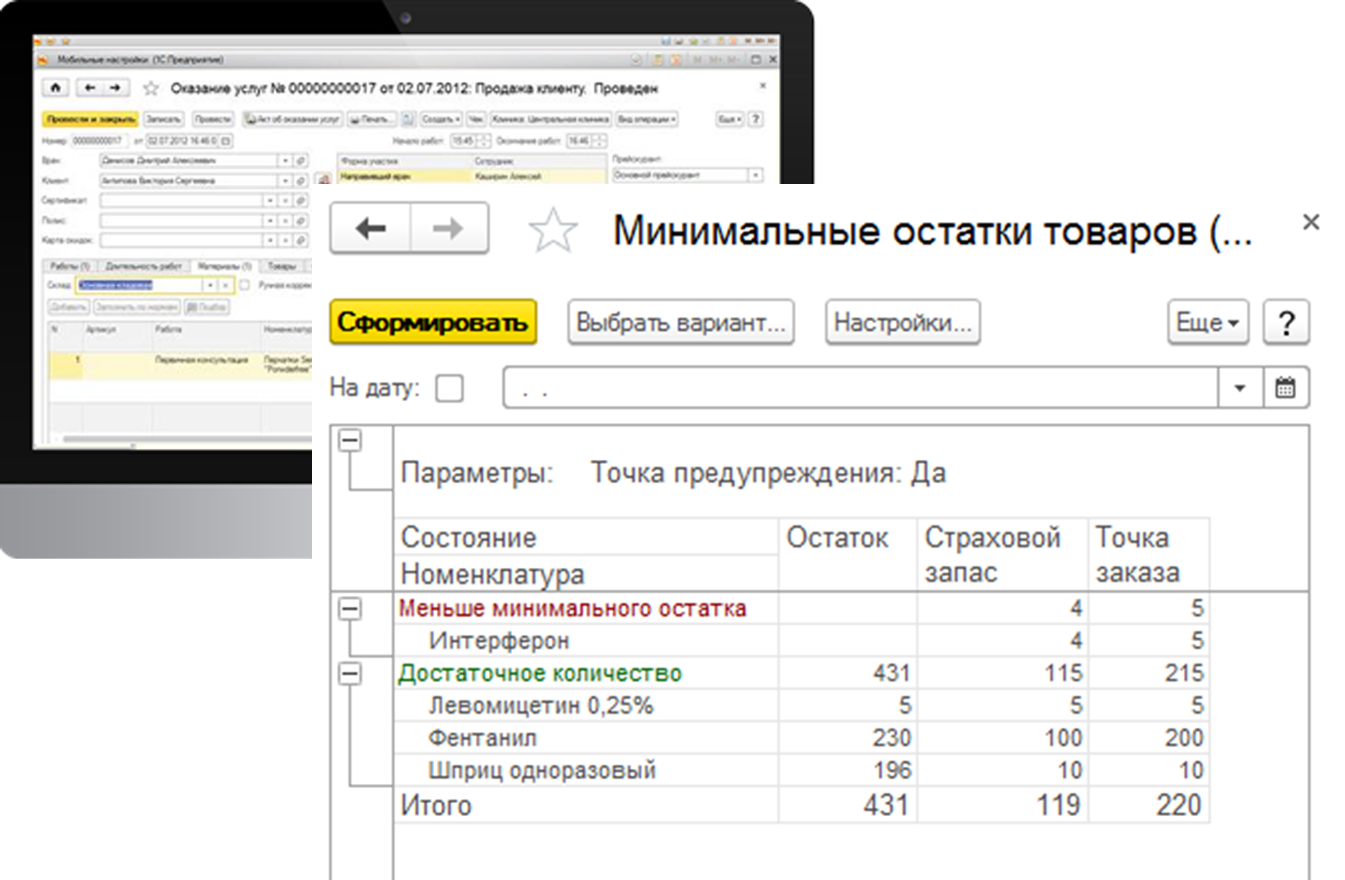Collapse the Достаточное количество group
1345x880 pixels.
350,674
